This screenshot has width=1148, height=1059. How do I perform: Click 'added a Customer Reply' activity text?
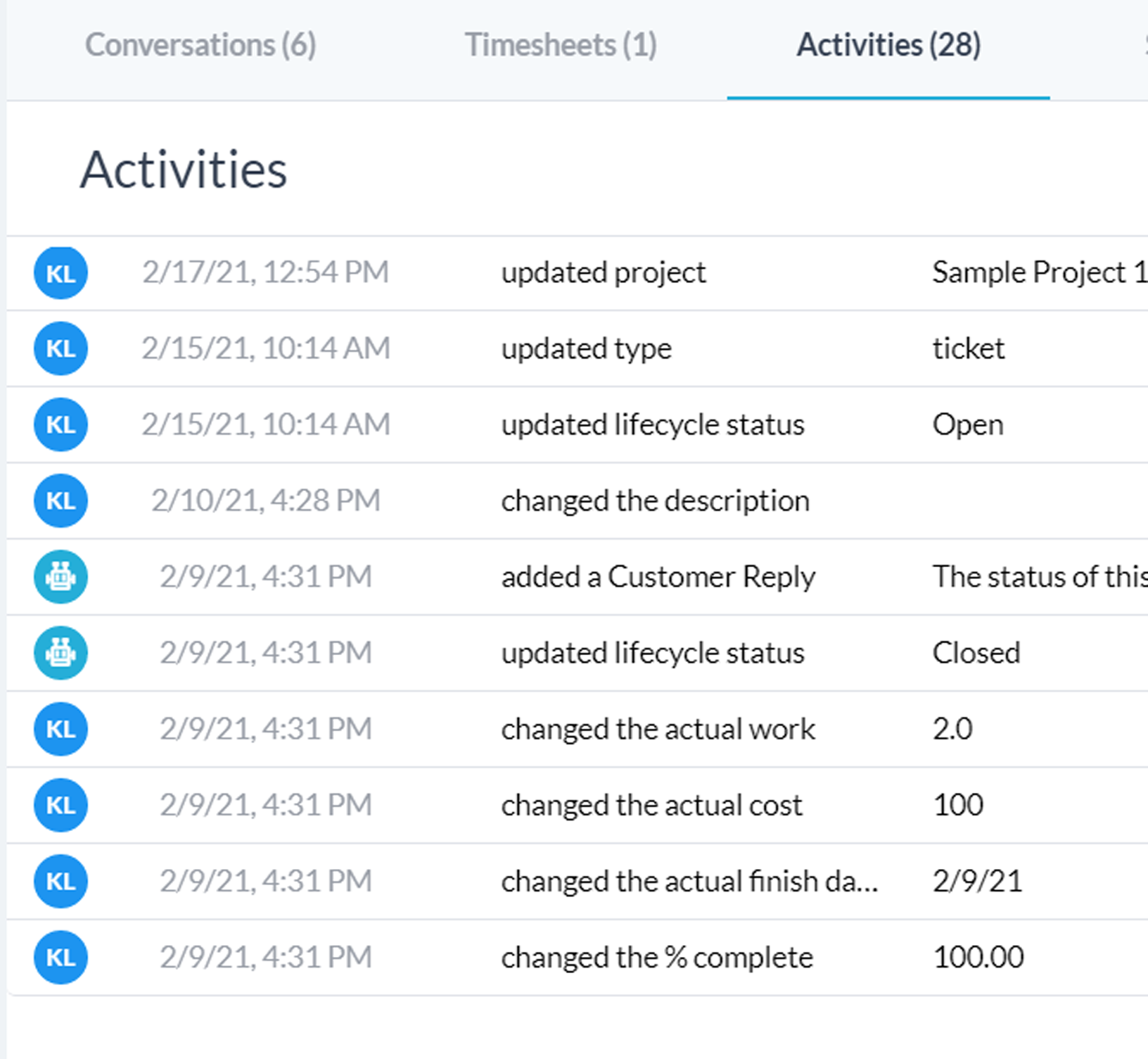(658, 577)
